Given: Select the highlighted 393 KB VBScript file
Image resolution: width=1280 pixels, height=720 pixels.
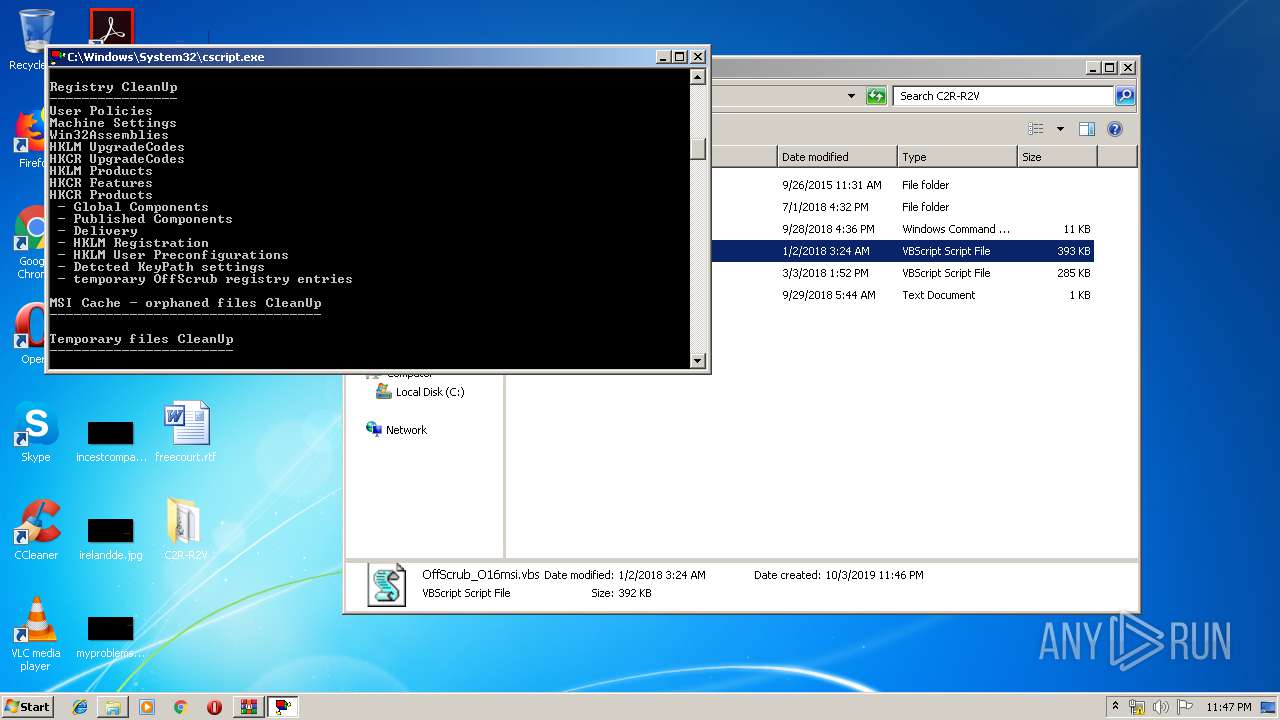Looking at the screenshot, I should 901,251.
